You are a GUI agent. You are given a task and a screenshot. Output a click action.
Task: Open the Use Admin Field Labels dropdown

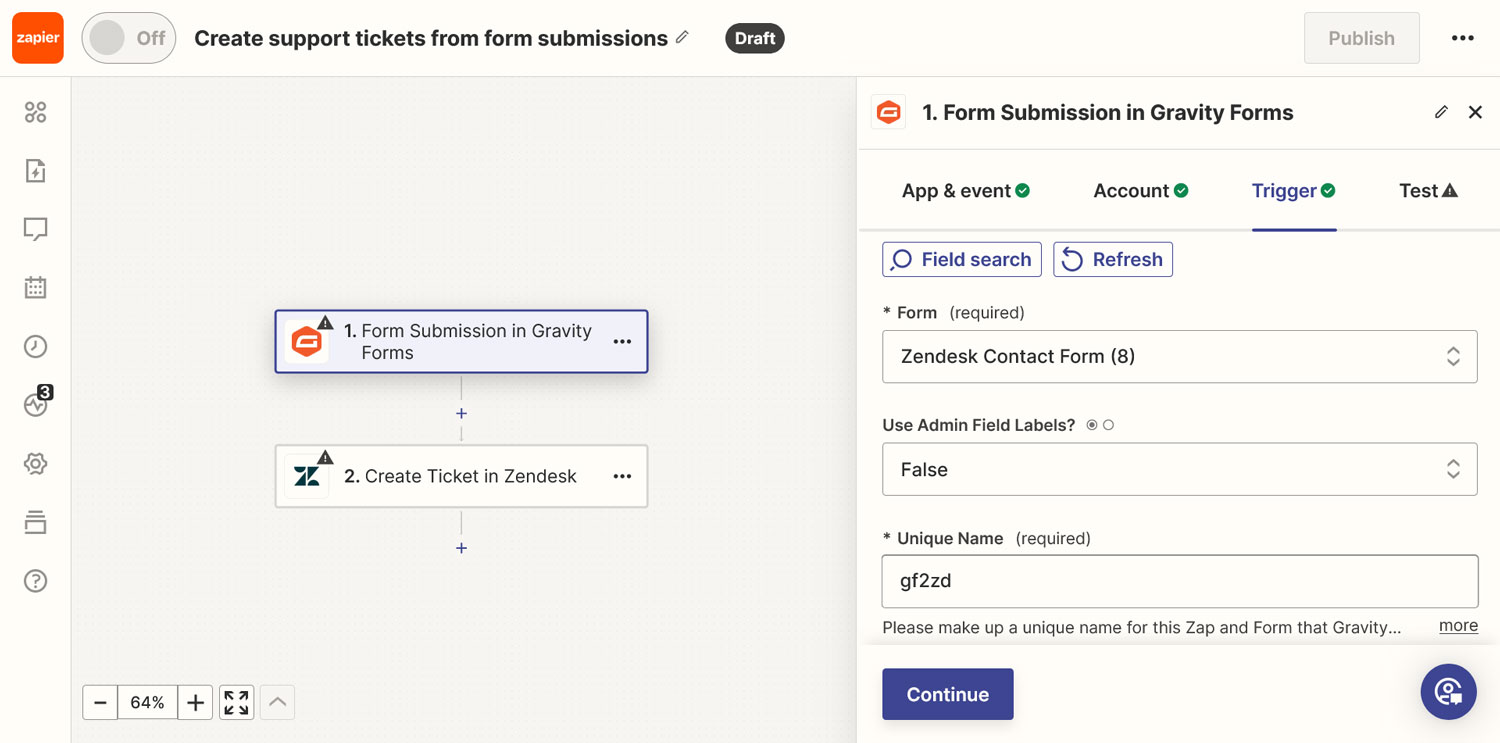pos(1179,469)
